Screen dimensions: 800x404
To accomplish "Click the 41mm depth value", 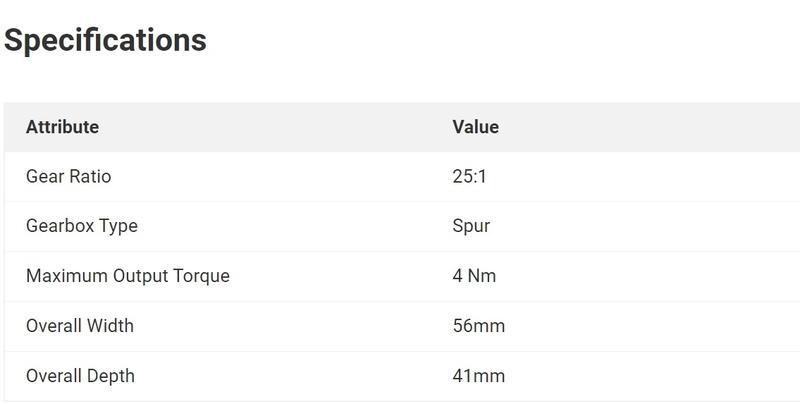I will [478, 376].
